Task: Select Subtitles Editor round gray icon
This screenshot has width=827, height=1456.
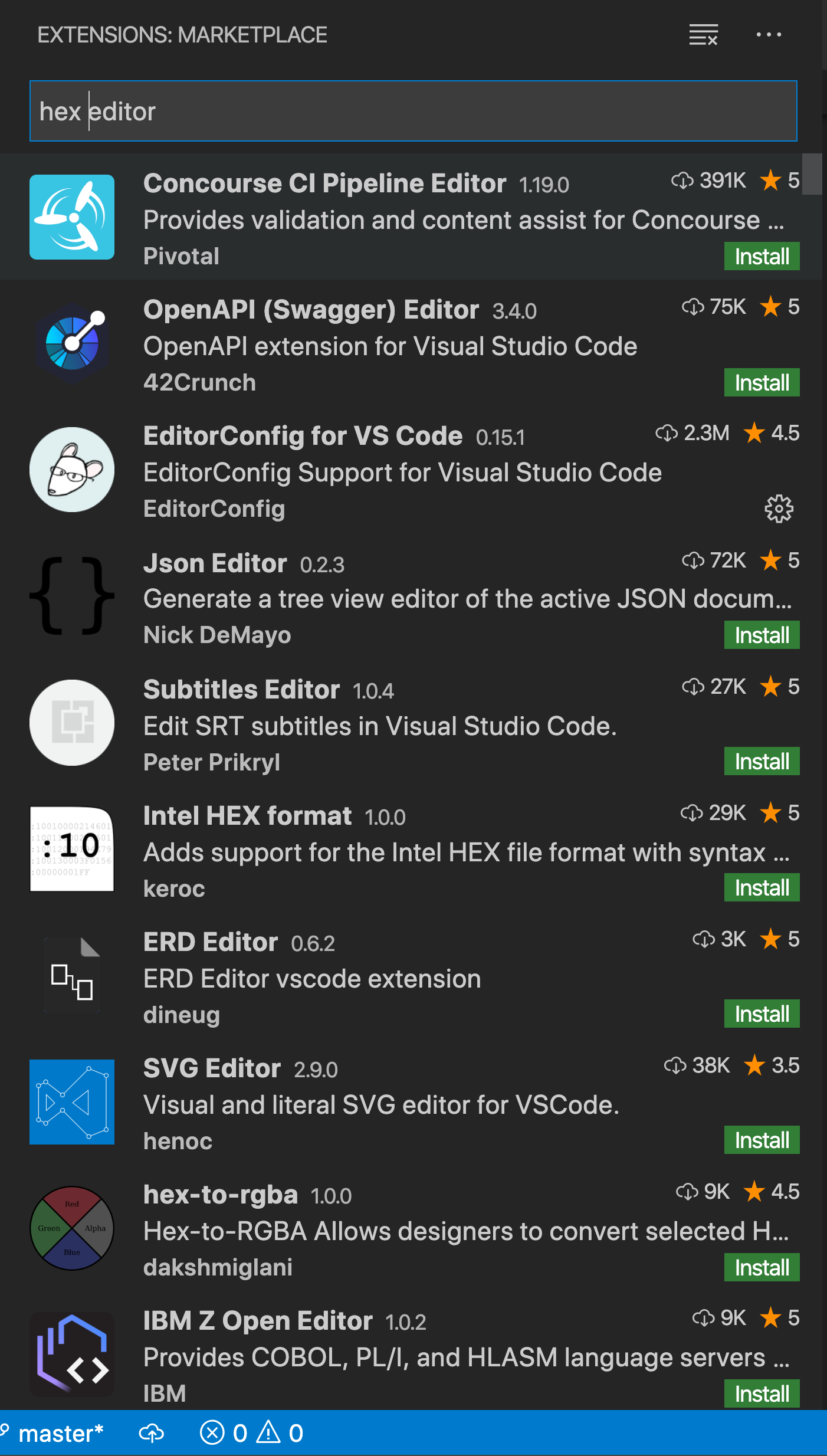Action: [72, 722]
